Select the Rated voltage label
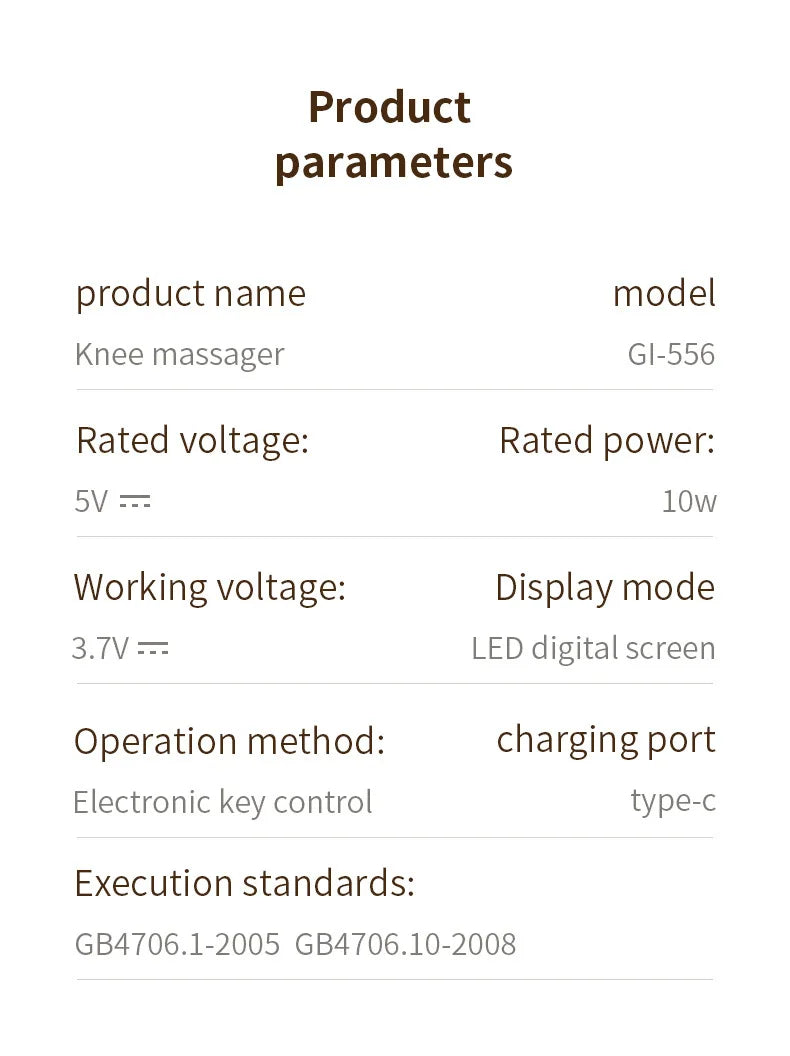 [193, 441]
